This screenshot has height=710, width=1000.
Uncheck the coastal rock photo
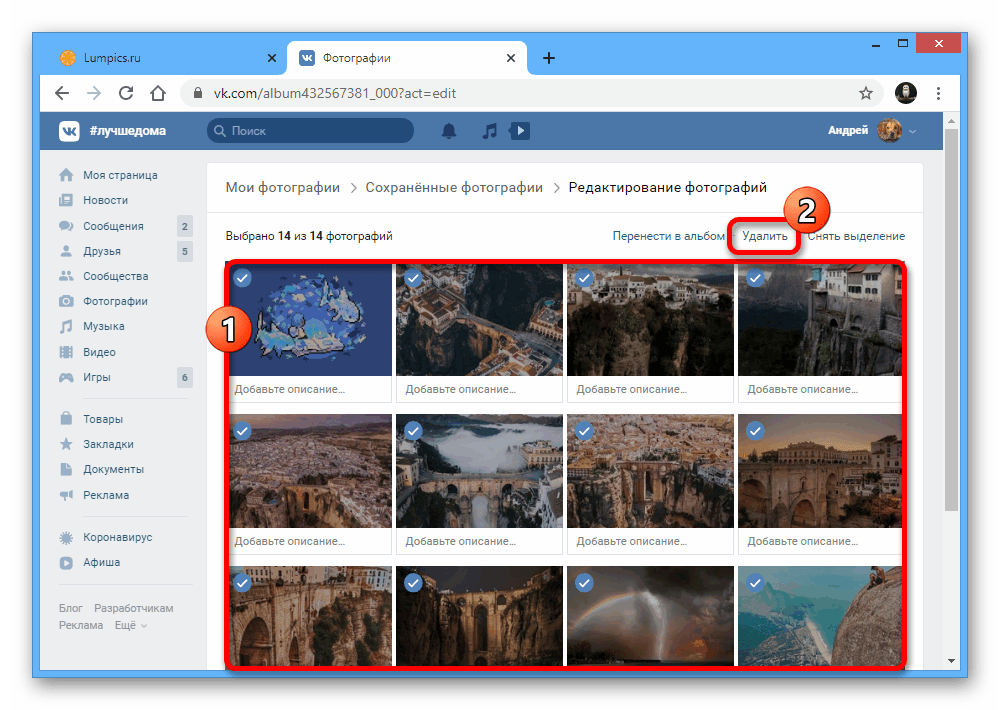point(756,582)
